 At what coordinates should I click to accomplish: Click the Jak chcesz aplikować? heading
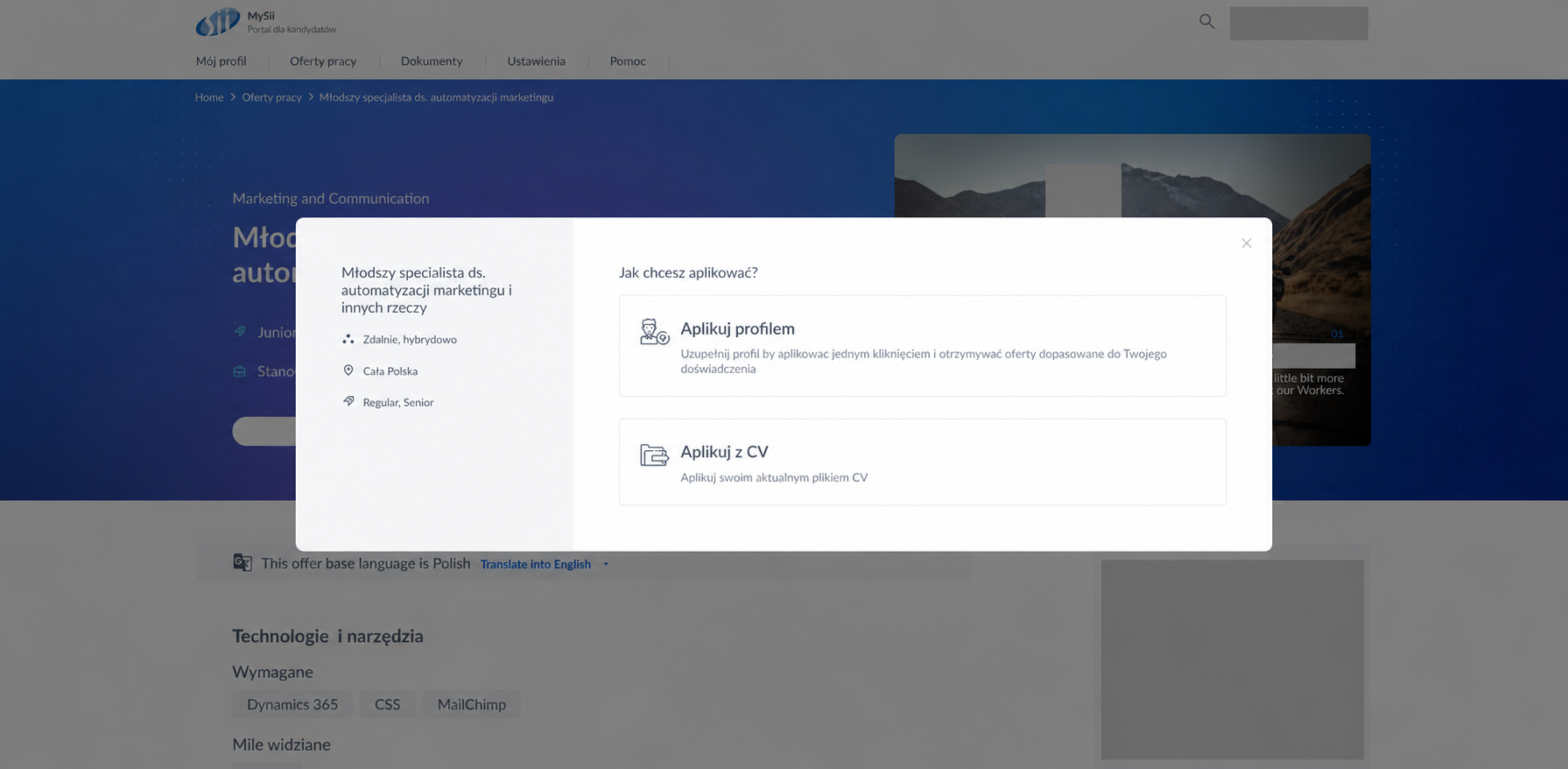tap(688, 272)
